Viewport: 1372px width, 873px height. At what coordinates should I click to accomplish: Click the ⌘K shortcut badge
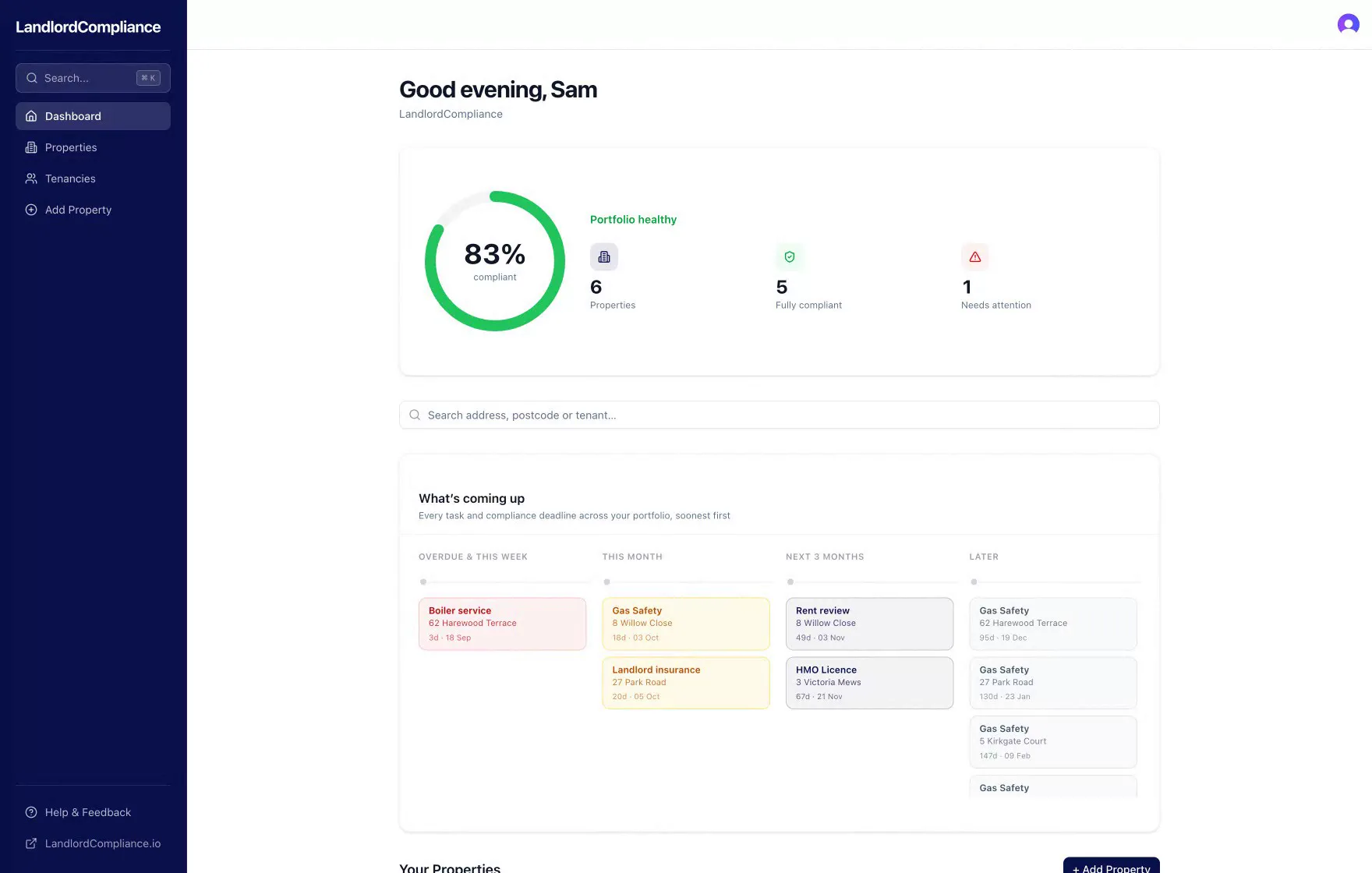tap(148, 78)
